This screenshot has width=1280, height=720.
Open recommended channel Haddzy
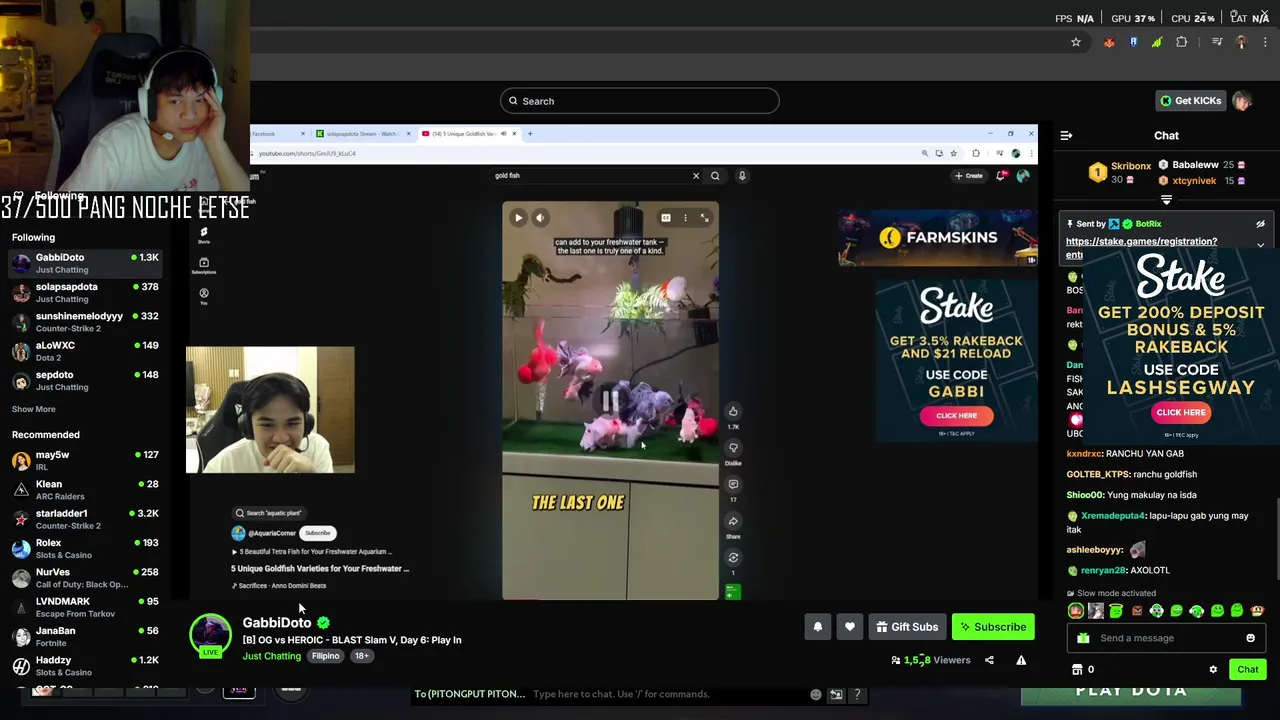pyautogui.click(x=85, y=665)
